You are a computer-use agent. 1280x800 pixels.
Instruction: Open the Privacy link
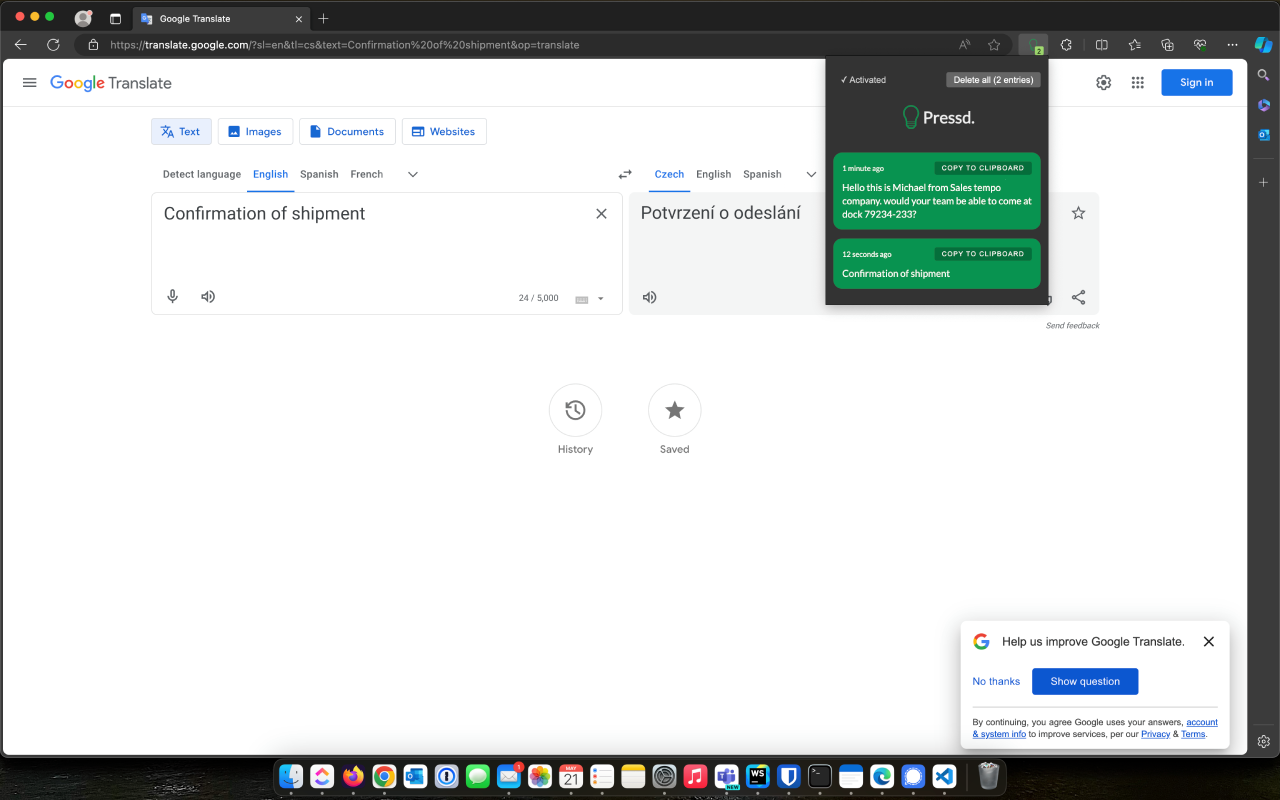(x=1155, y=734)
